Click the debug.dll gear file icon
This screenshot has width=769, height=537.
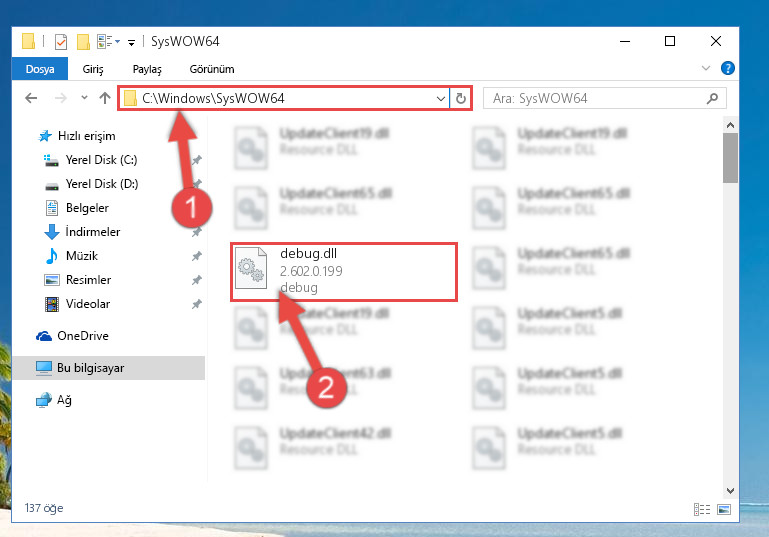(251, 268)
